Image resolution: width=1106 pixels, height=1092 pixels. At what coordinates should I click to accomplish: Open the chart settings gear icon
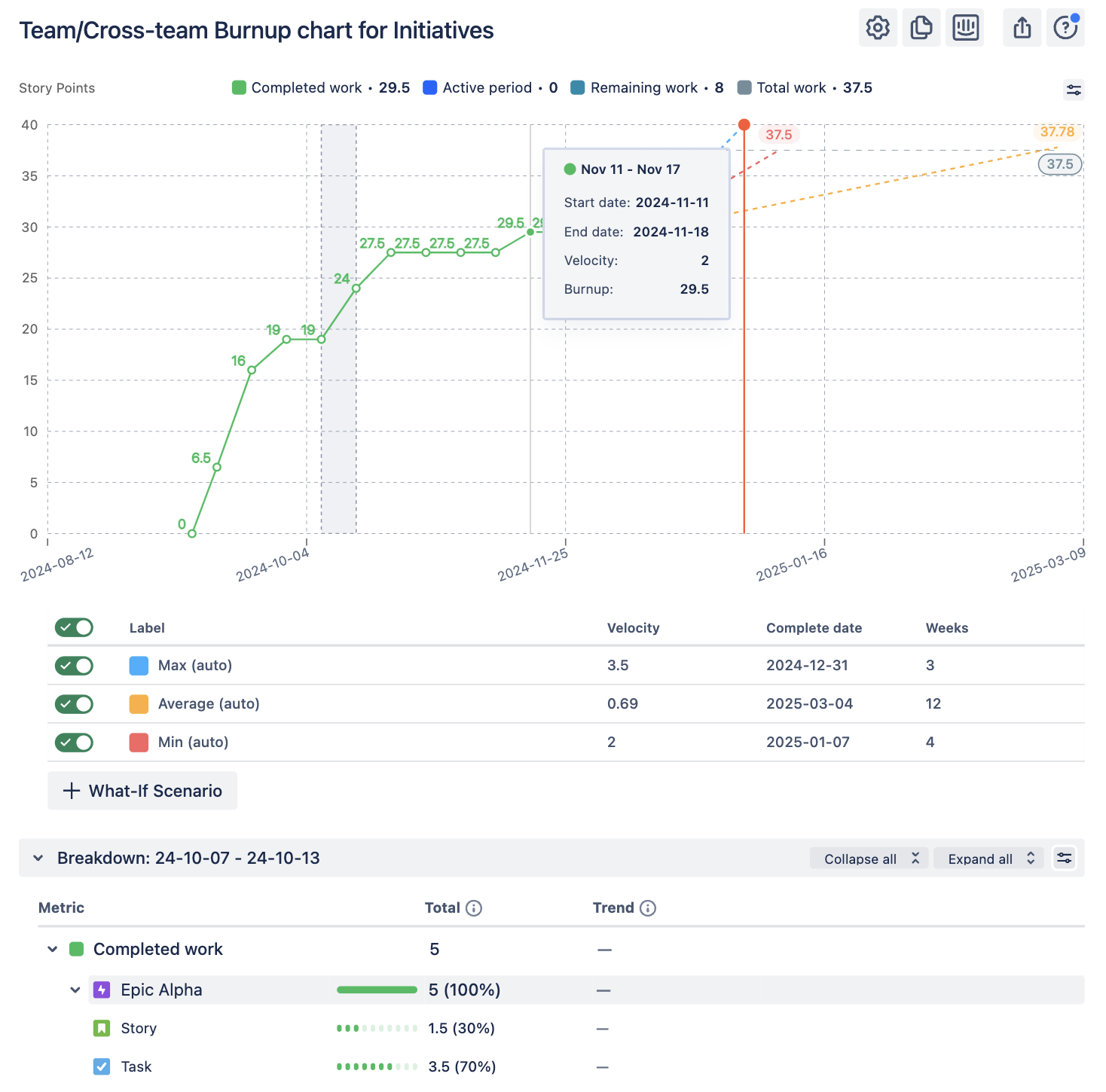point(878,27)
